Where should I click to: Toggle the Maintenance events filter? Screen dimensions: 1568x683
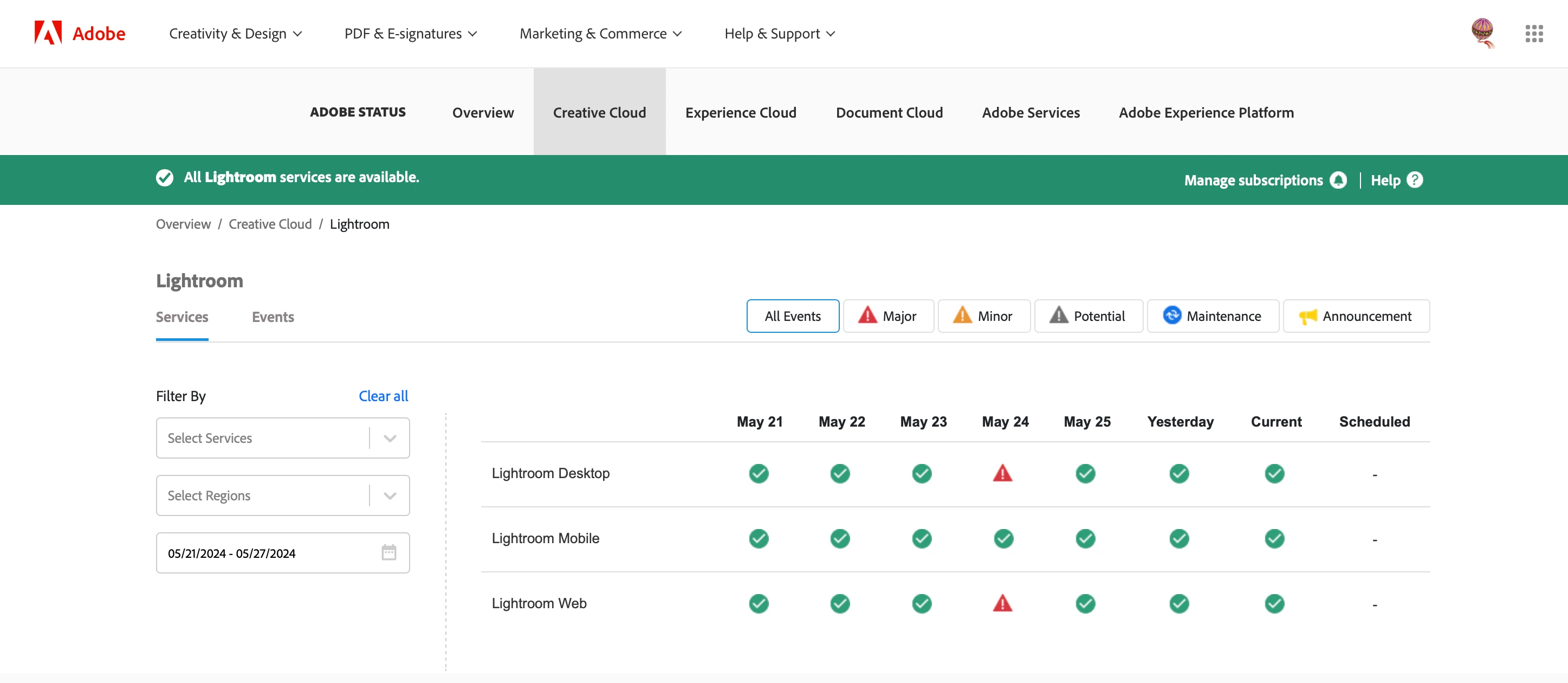[1213, 316]
